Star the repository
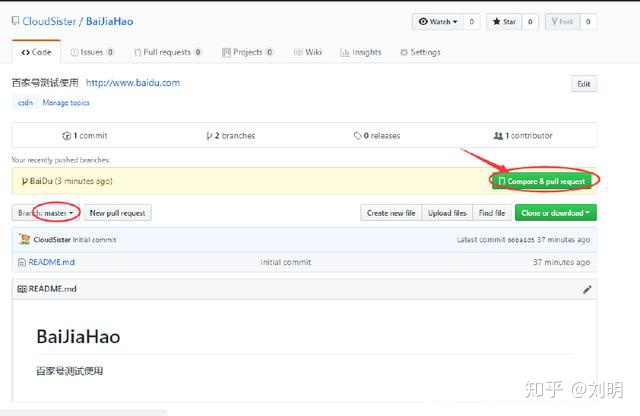 pos(504,22)
